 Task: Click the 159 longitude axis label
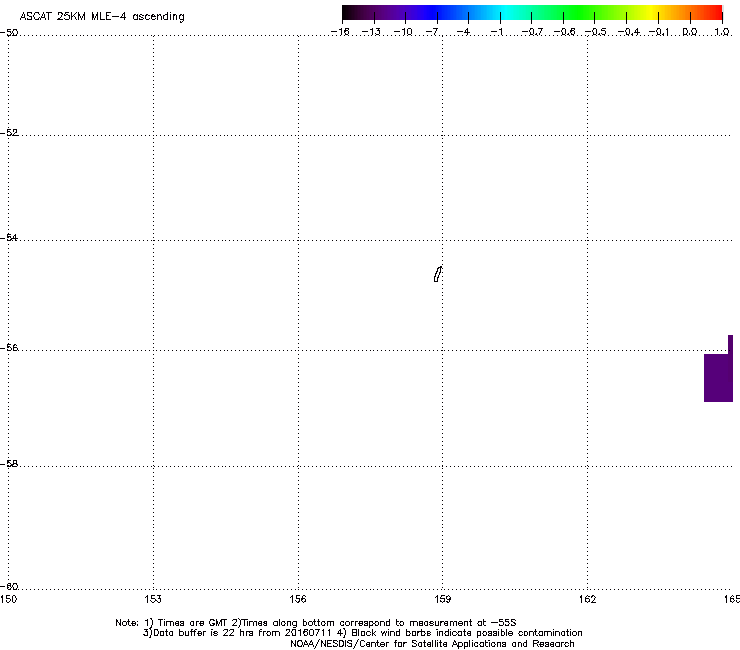442,599
